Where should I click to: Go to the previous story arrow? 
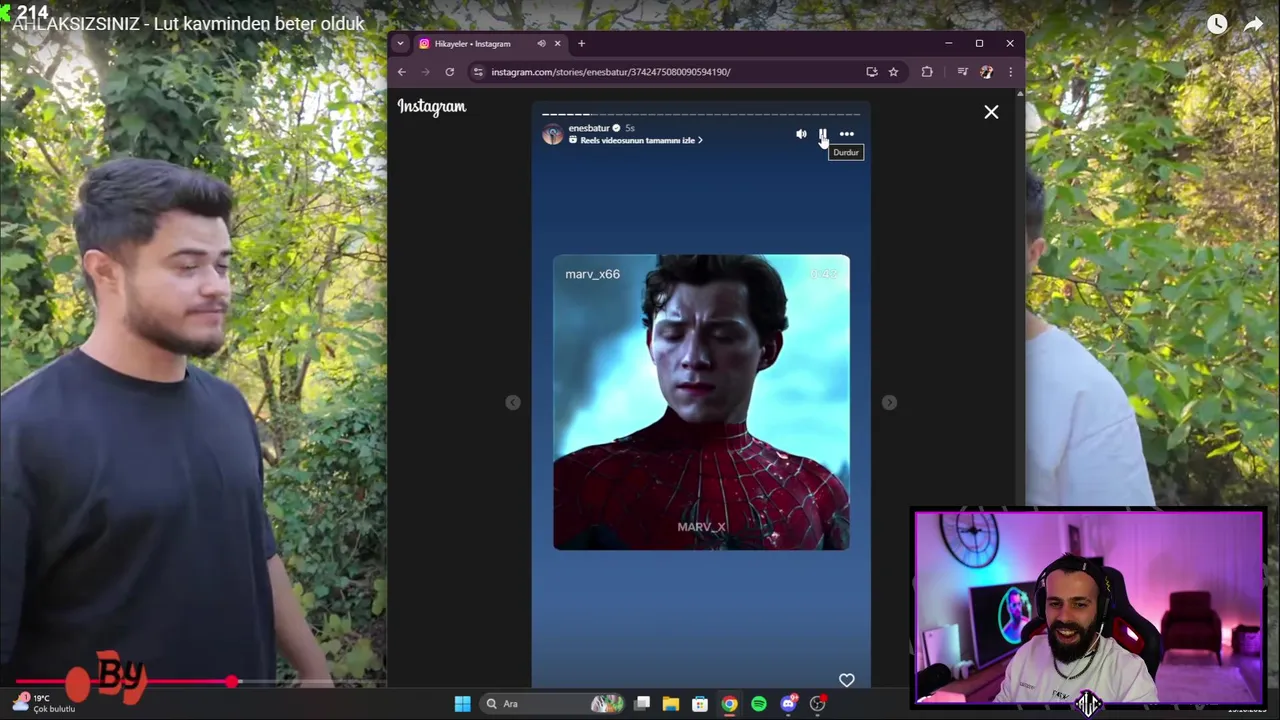point(513,402)
